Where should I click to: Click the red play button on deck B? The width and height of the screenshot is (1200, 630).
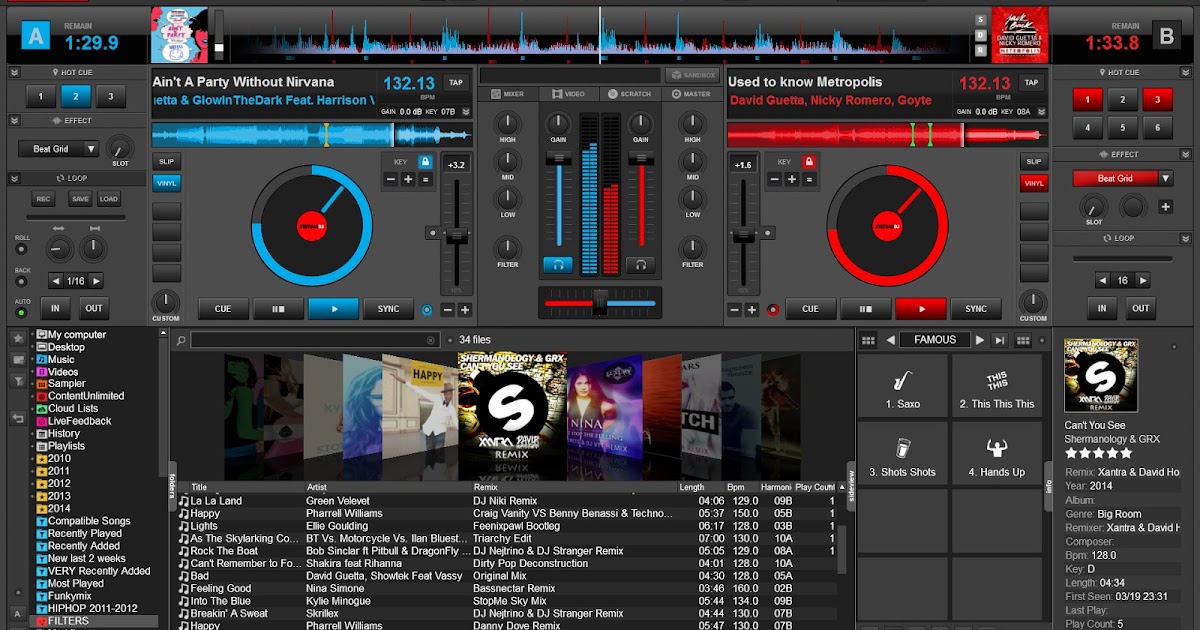920,309
